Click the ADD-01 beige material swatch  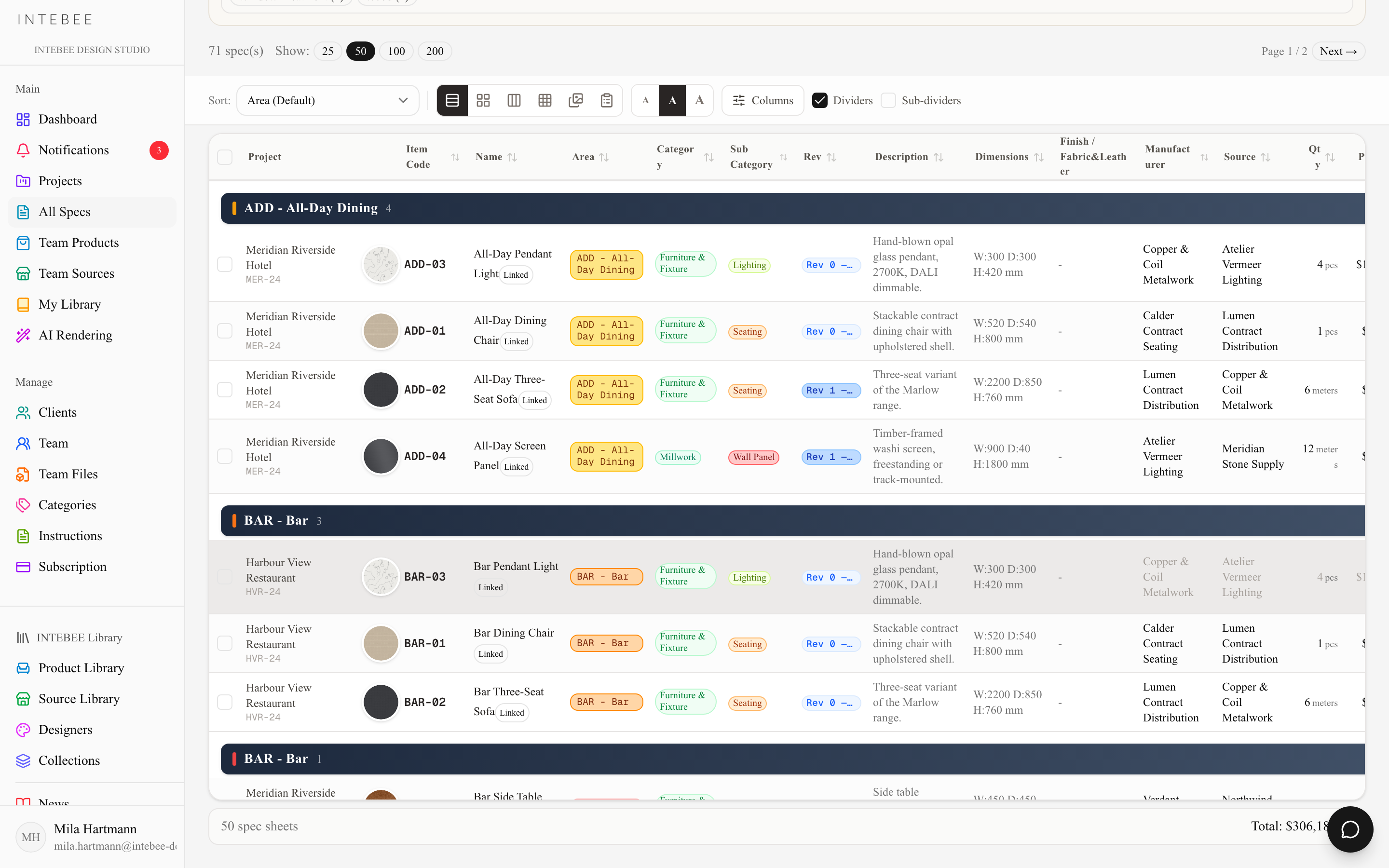click(x=381, y=331)
